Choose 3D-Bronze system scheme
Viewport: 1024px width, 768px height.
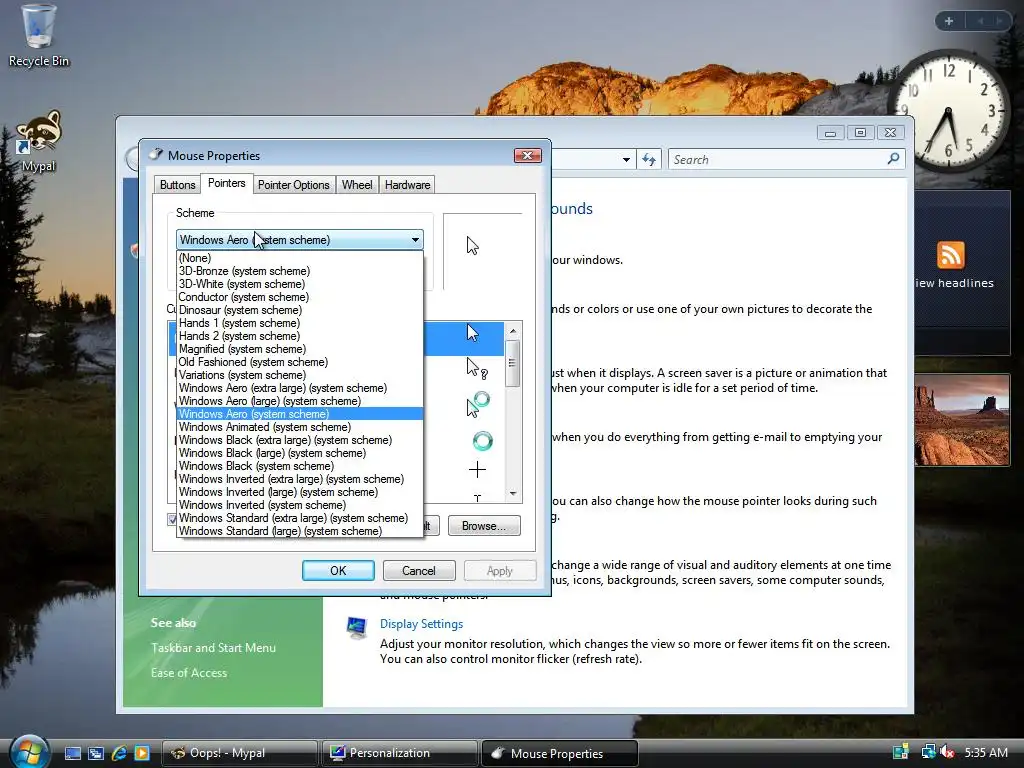point(300,271)
